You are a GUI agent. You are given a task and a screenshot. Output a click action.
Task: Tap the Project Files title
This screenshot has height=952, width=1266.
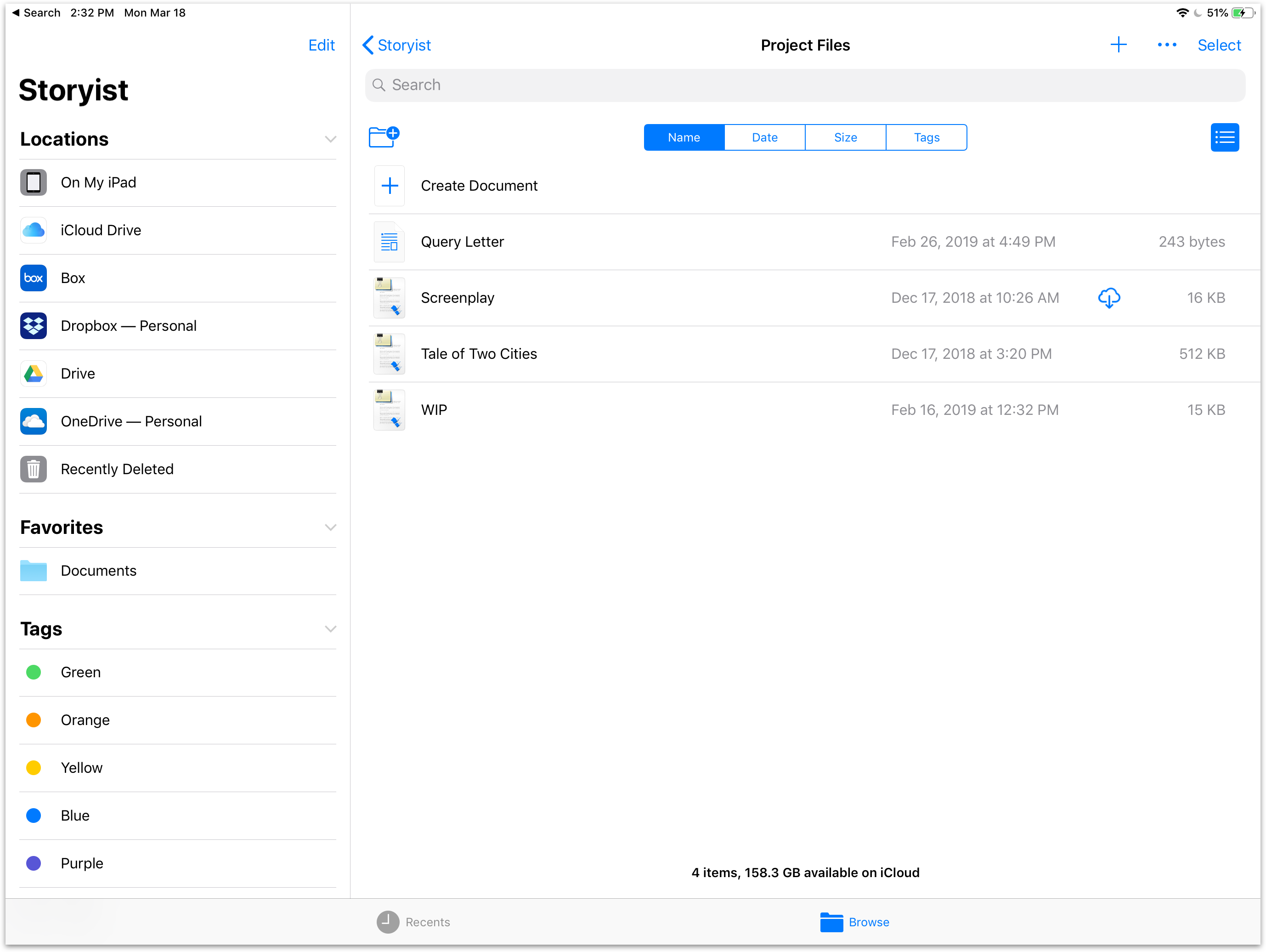pyautogui.click(x=805, y=45)
